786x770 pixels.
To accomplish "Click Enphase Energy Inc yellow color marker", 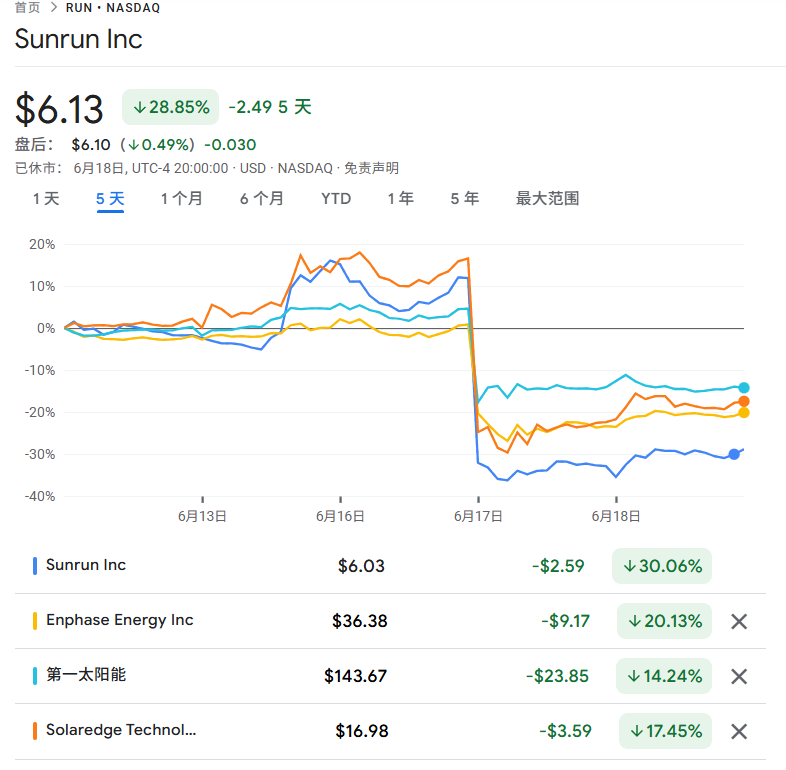I will tap(35, 621).
